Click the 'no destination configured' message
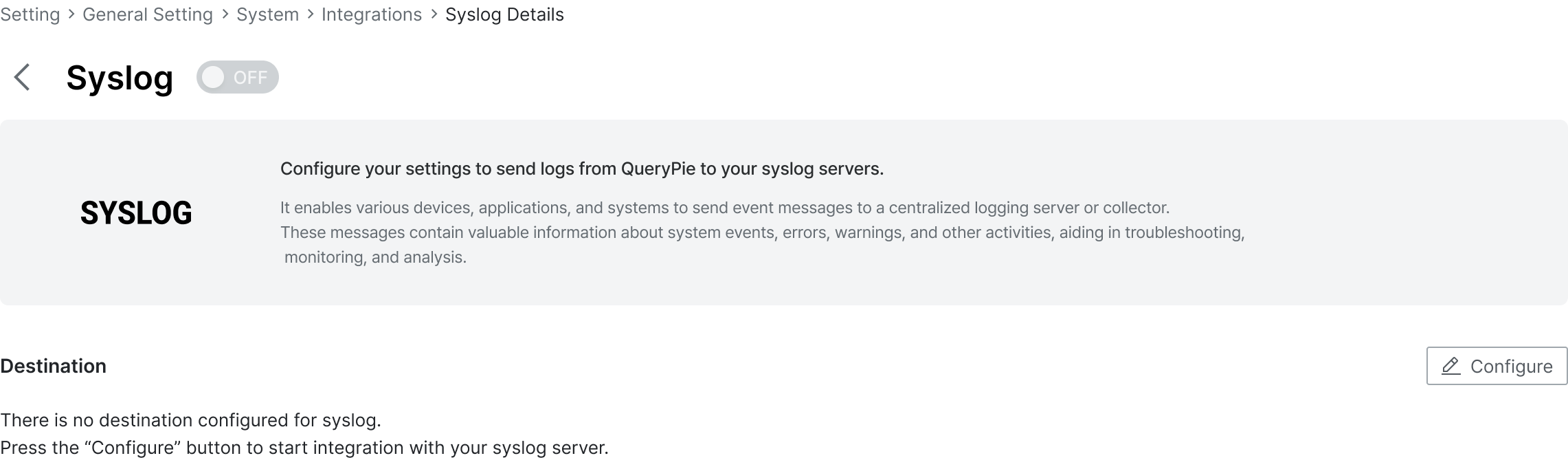 tap(190, 420)
